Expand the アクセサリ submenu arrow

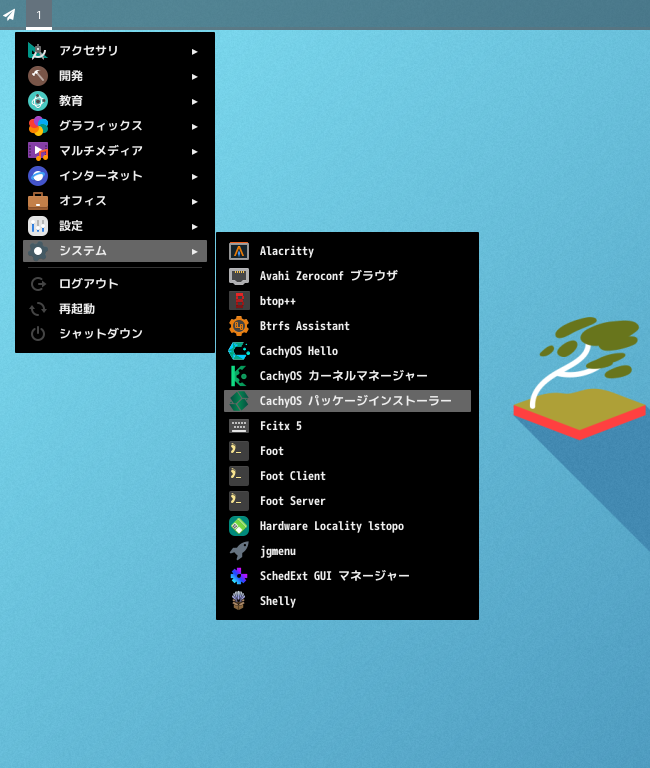(x=194, y=51)
